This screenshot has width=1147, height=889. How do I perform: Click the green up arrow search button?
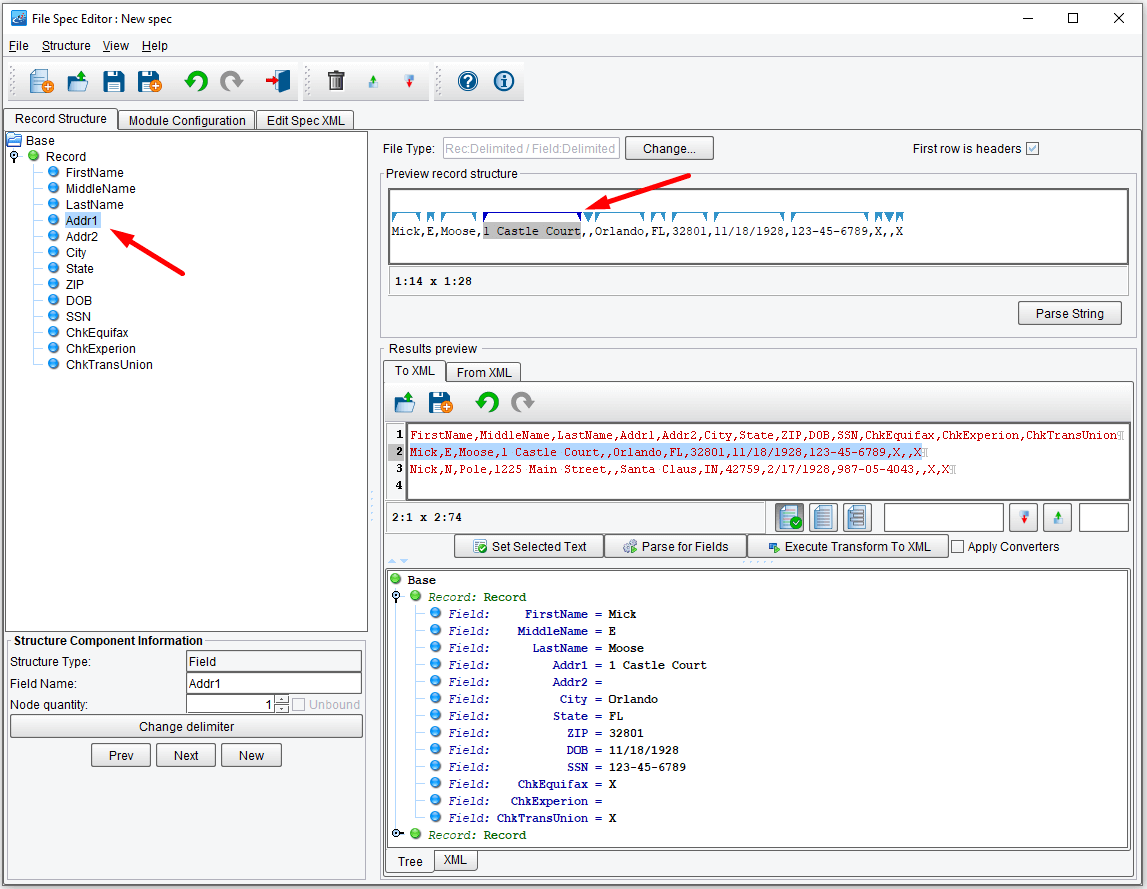coord(1058,517)
